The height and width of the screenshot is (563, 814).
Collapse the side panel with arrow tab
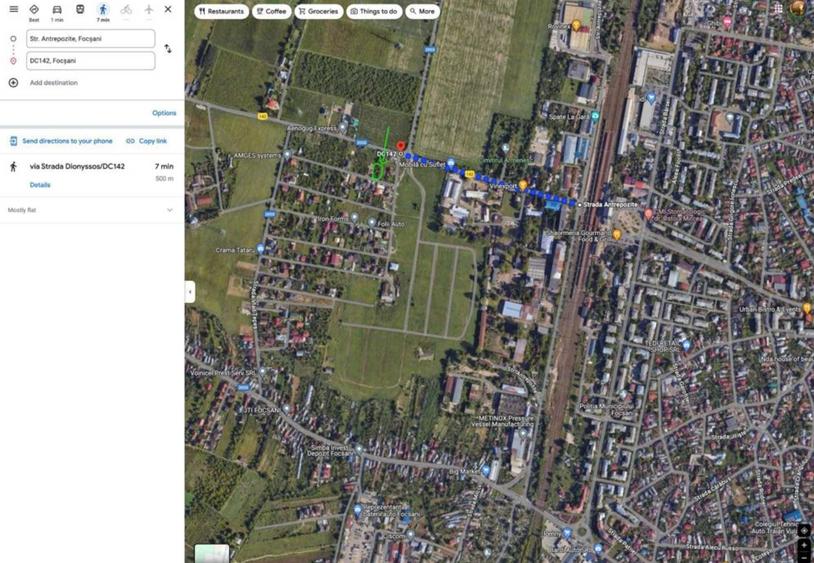point(190,292)
